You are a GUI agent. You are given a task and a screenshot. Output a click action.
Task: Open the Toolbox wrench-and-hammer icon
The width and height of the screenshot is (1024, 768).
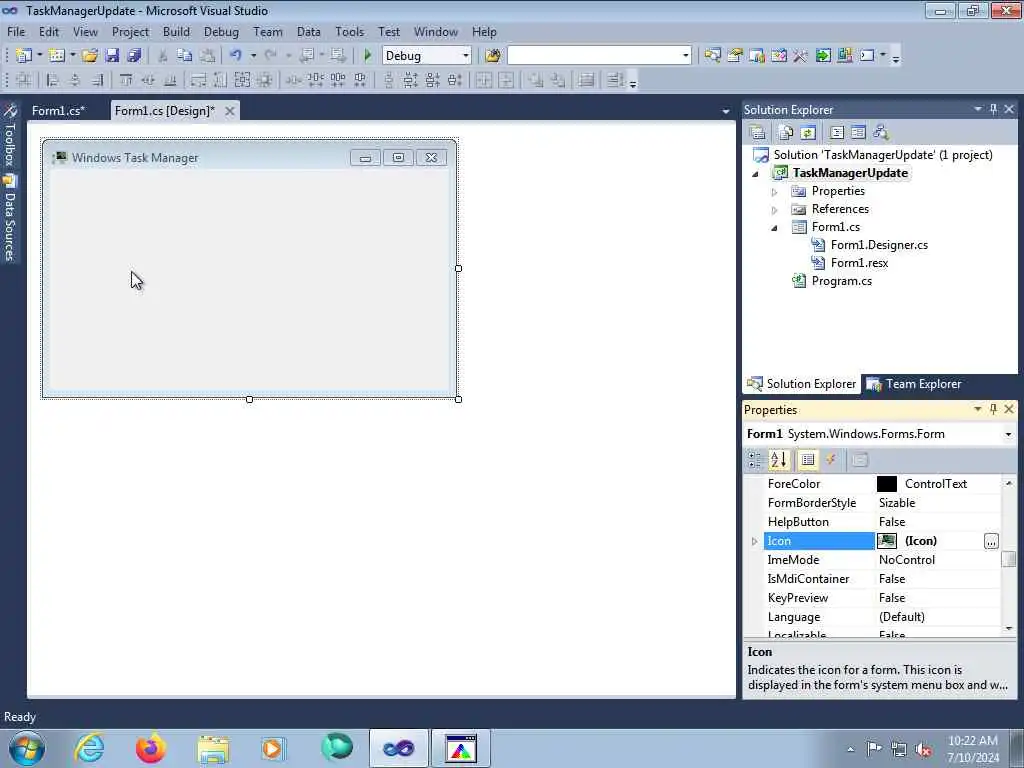point(801,56)
